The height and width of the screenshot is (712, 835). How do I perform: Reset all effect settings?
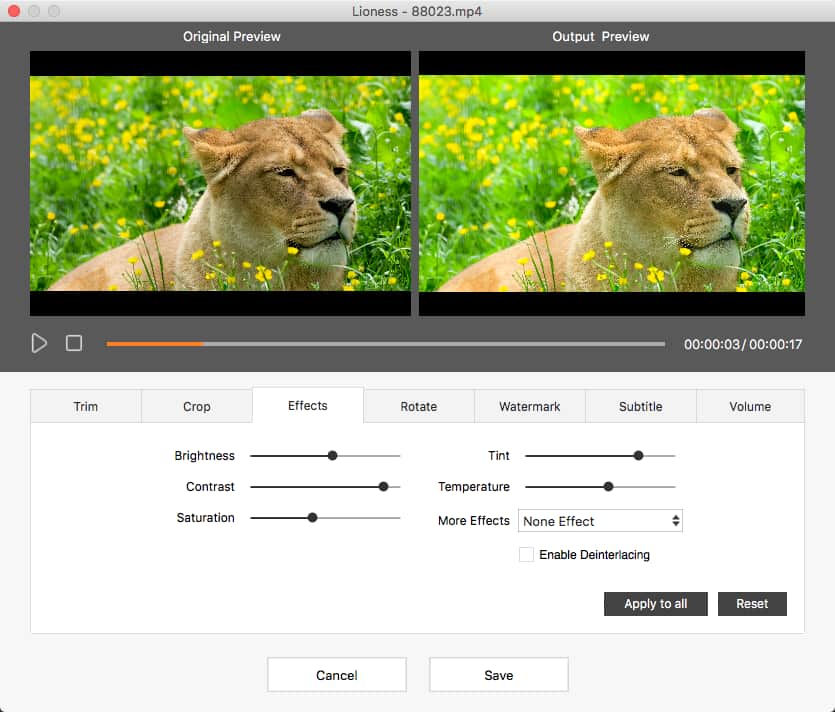click(752, 604)
